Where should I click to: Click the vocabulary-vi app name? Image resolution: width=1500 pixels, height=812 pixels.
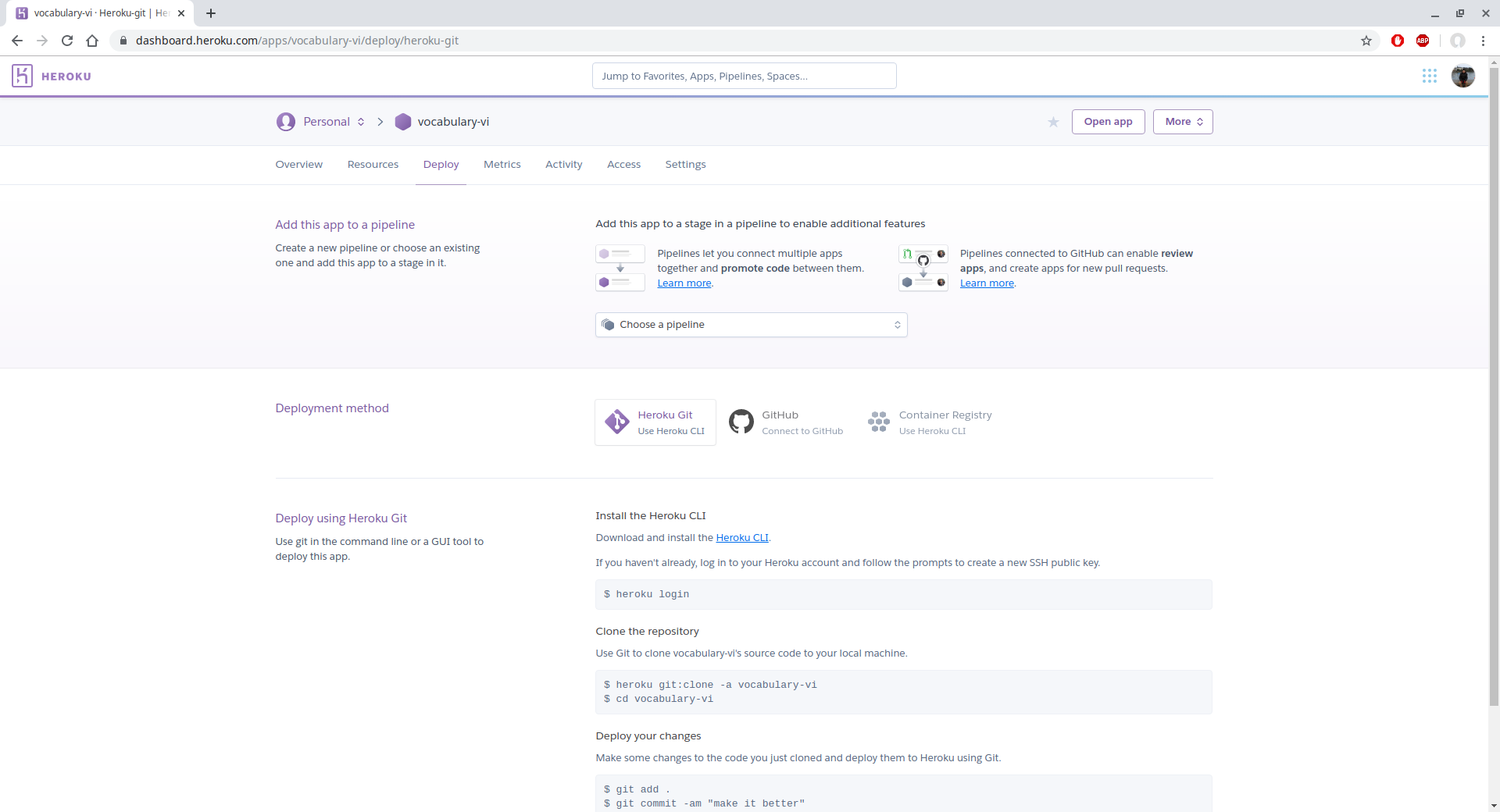click(453, 122)
